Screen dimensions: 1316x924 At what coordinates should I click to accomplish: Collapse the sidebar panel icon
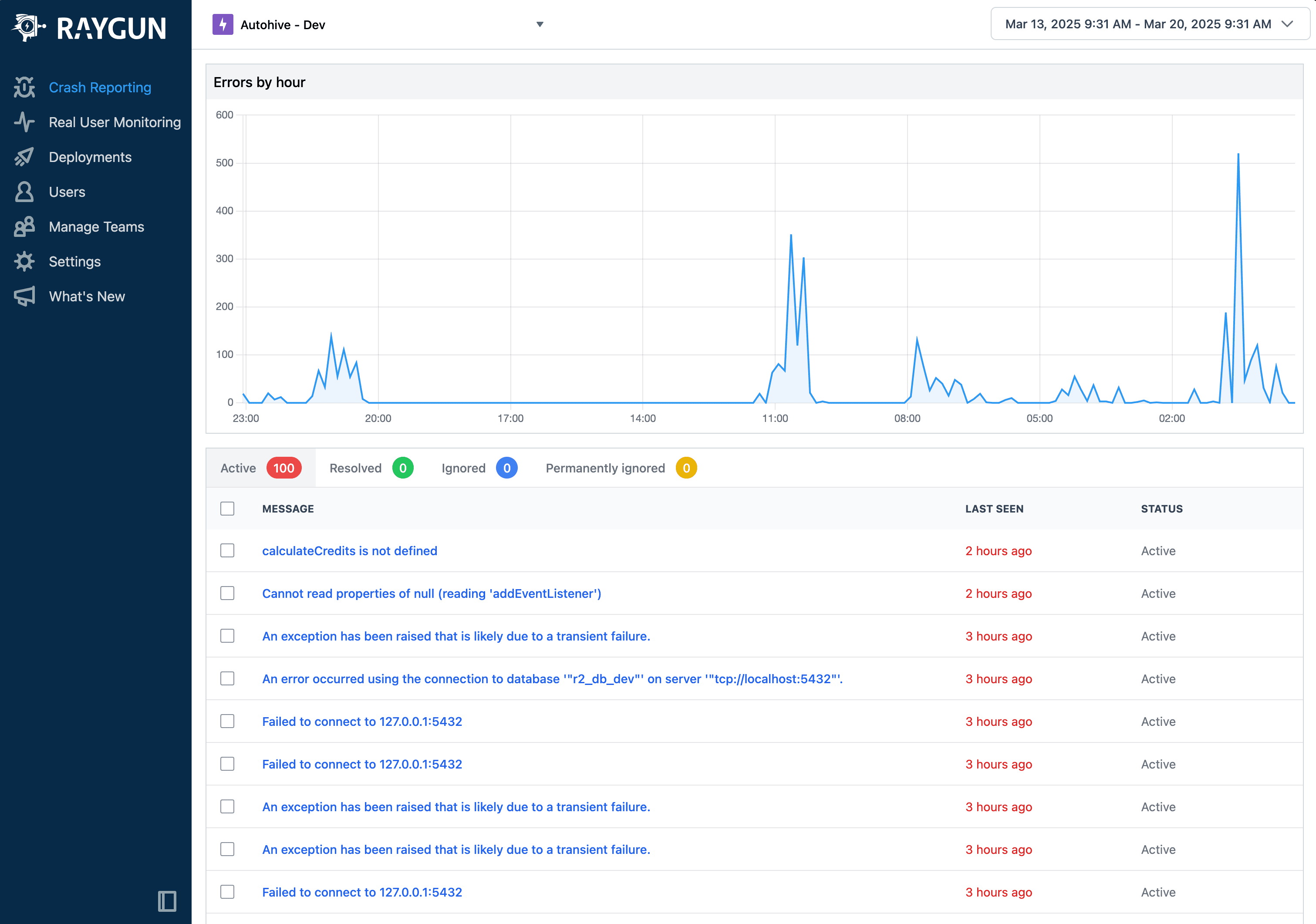tap(167, 901)
